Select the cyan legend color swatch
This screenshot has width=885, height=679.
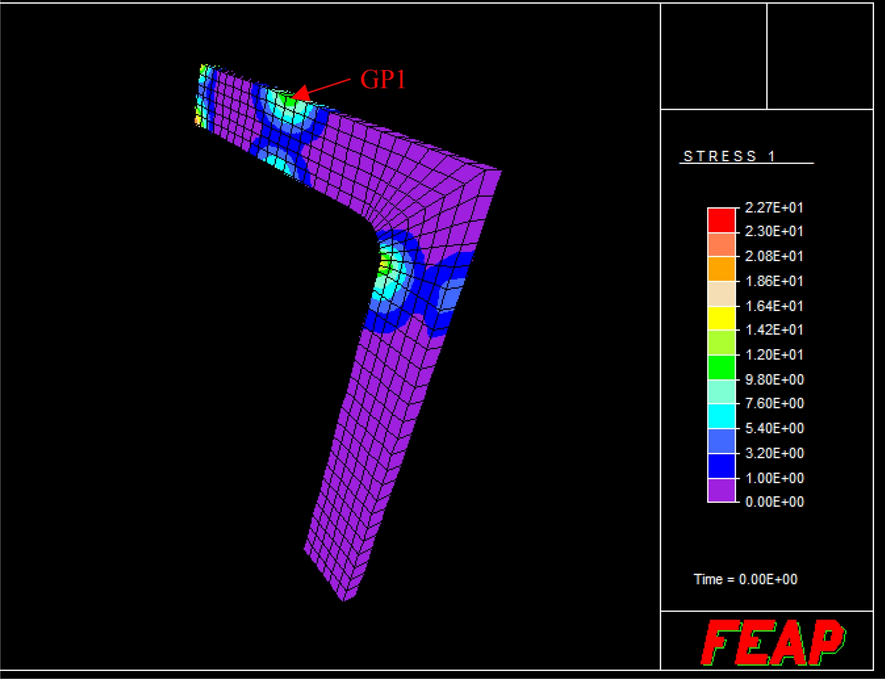point(721,416)
